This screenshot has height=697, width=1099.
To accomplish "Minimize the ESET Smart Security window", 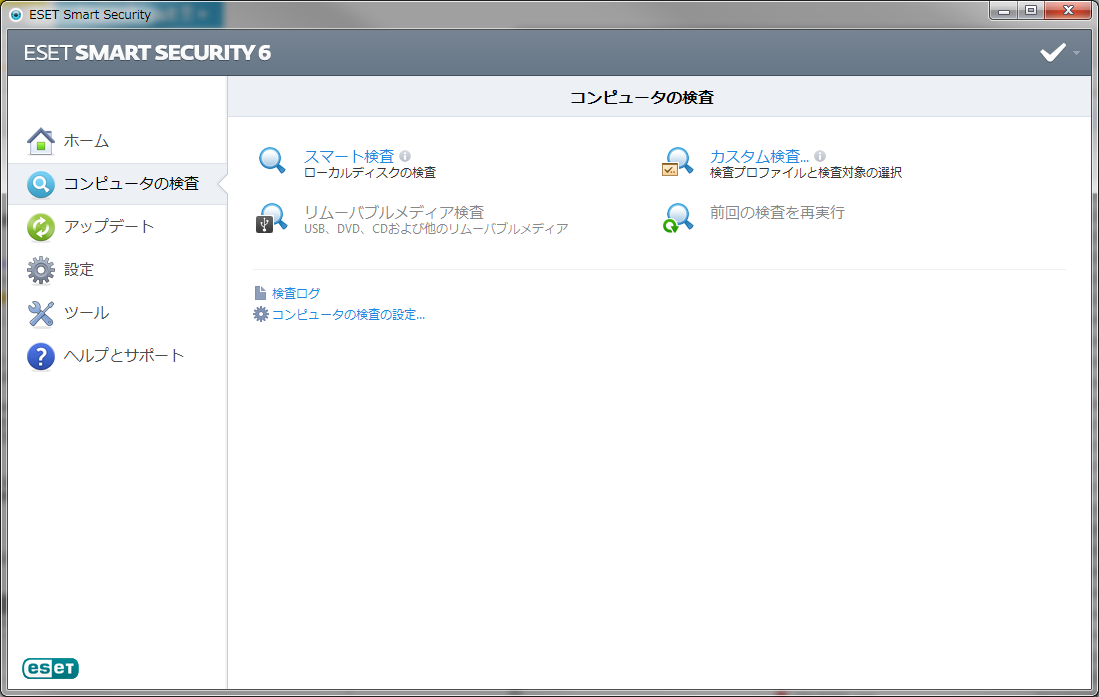I will point(1004,11).
